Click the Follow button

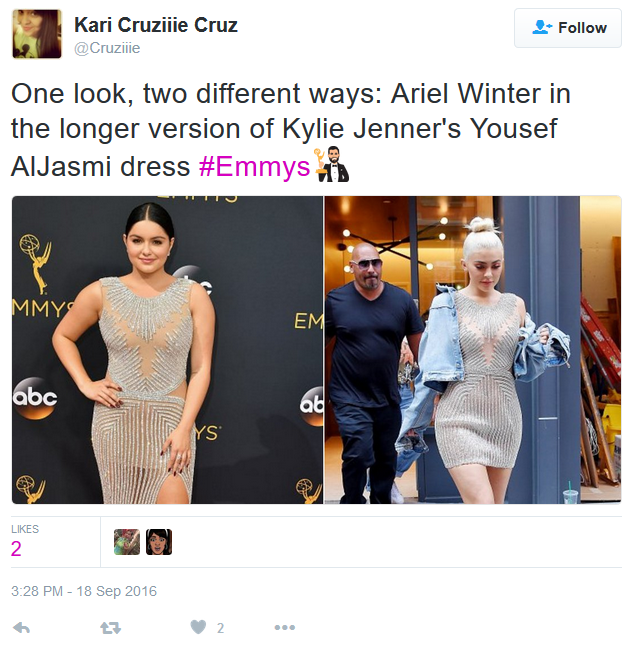tap(567, 28)
